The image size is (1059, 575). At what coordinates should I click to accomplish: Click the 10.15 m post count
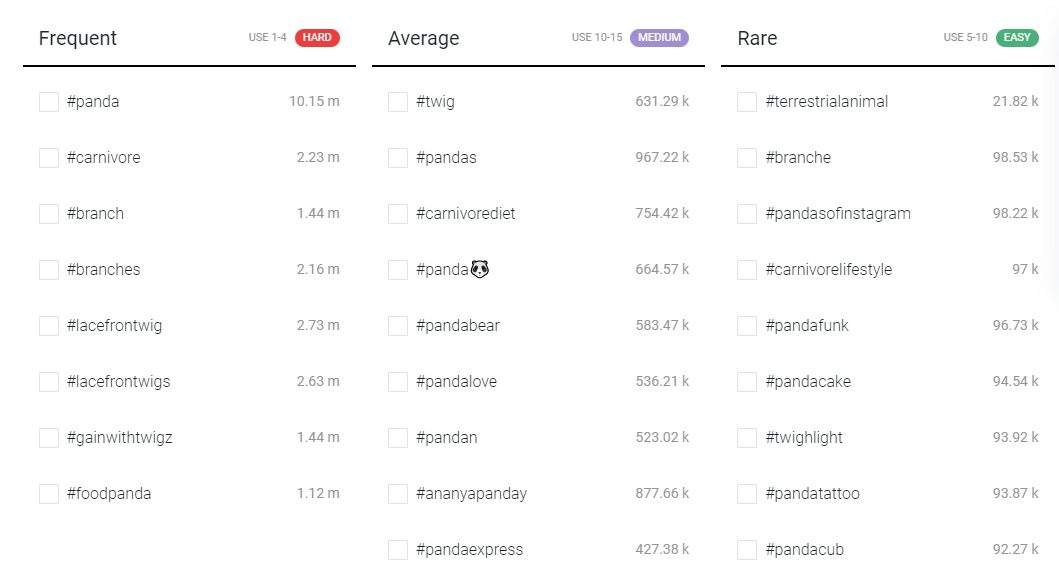click(314, 101)
